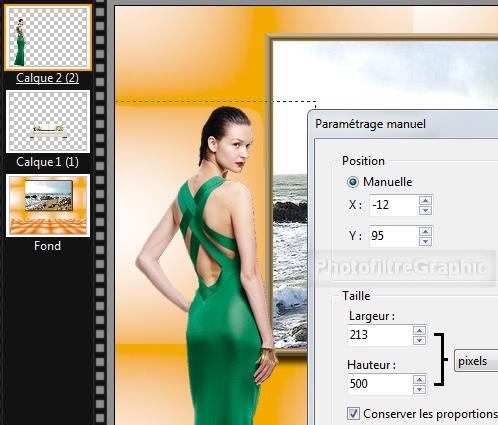Increase the Y position with up arrow
The height and width of the screenshot is (425, 498).
[x=425, y=231]
